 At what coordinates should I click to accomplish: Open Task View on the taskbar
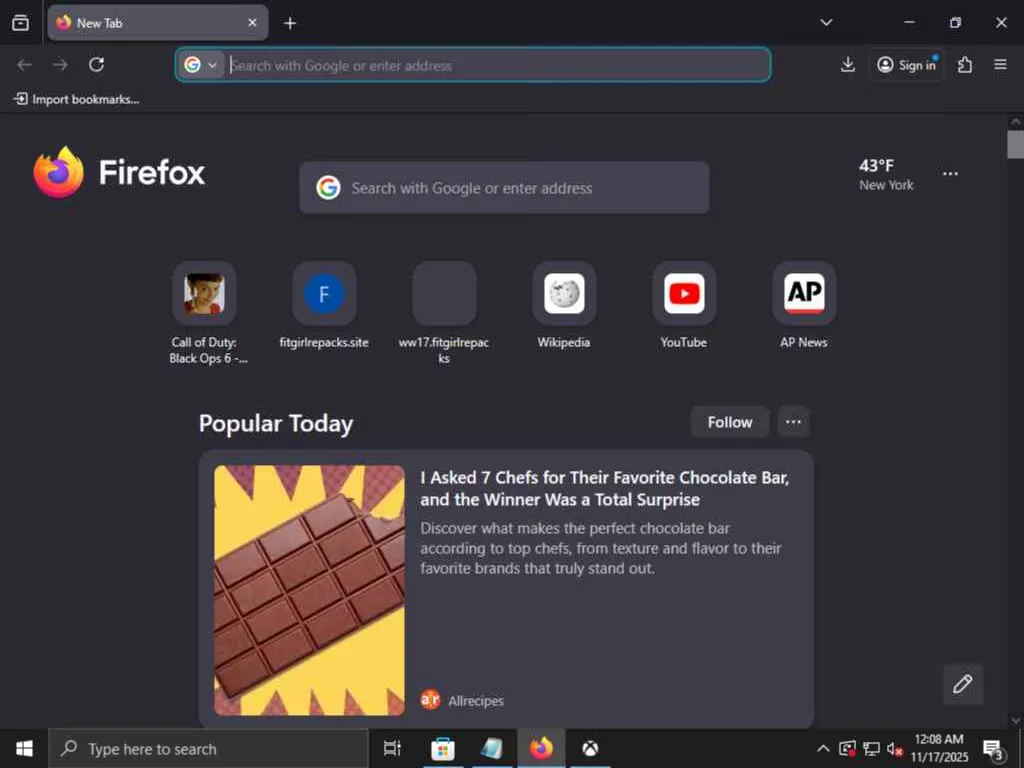[x=392, y=748]
